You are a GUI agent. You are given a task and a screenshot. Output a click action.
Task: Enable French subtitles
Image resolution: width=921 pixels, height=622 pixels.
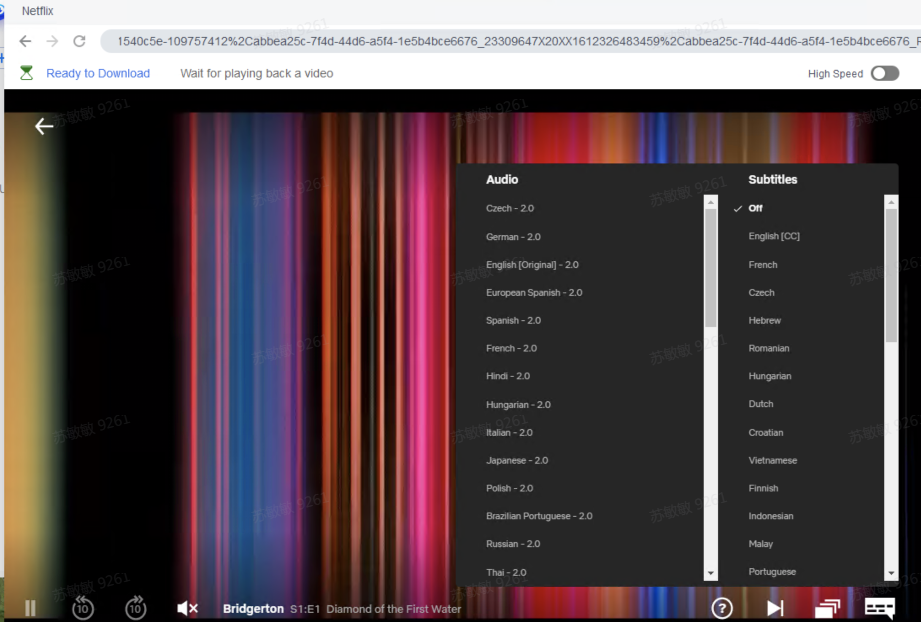pyautogui.click(x=763, y=265)
